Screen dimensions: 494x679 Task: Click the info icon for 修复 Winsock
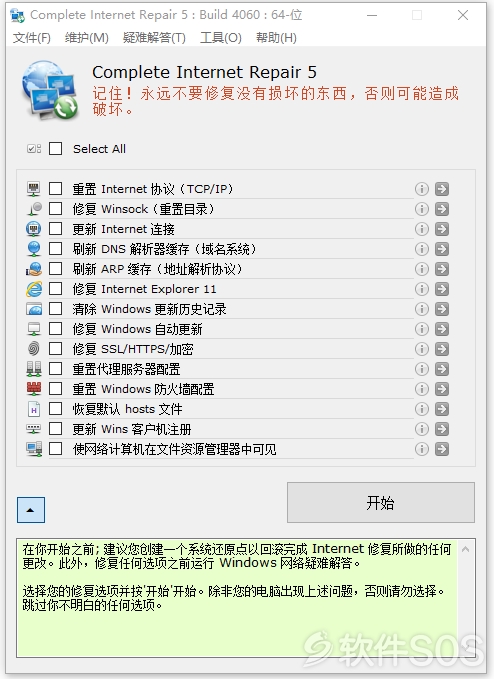click(422, 209)
